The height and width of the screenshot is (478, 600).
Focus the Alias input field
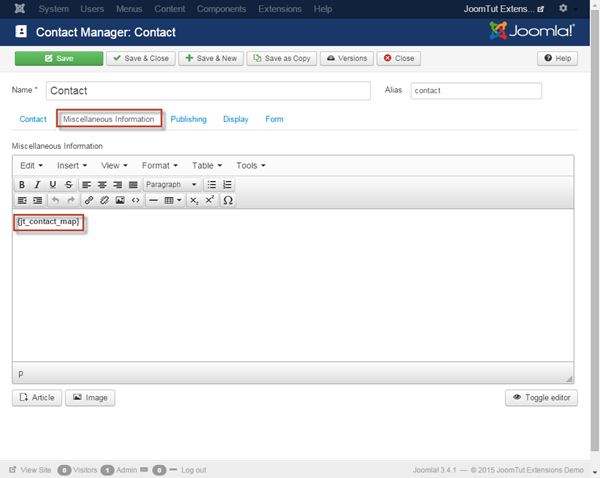pyautogui.click(x=476, y=91)
